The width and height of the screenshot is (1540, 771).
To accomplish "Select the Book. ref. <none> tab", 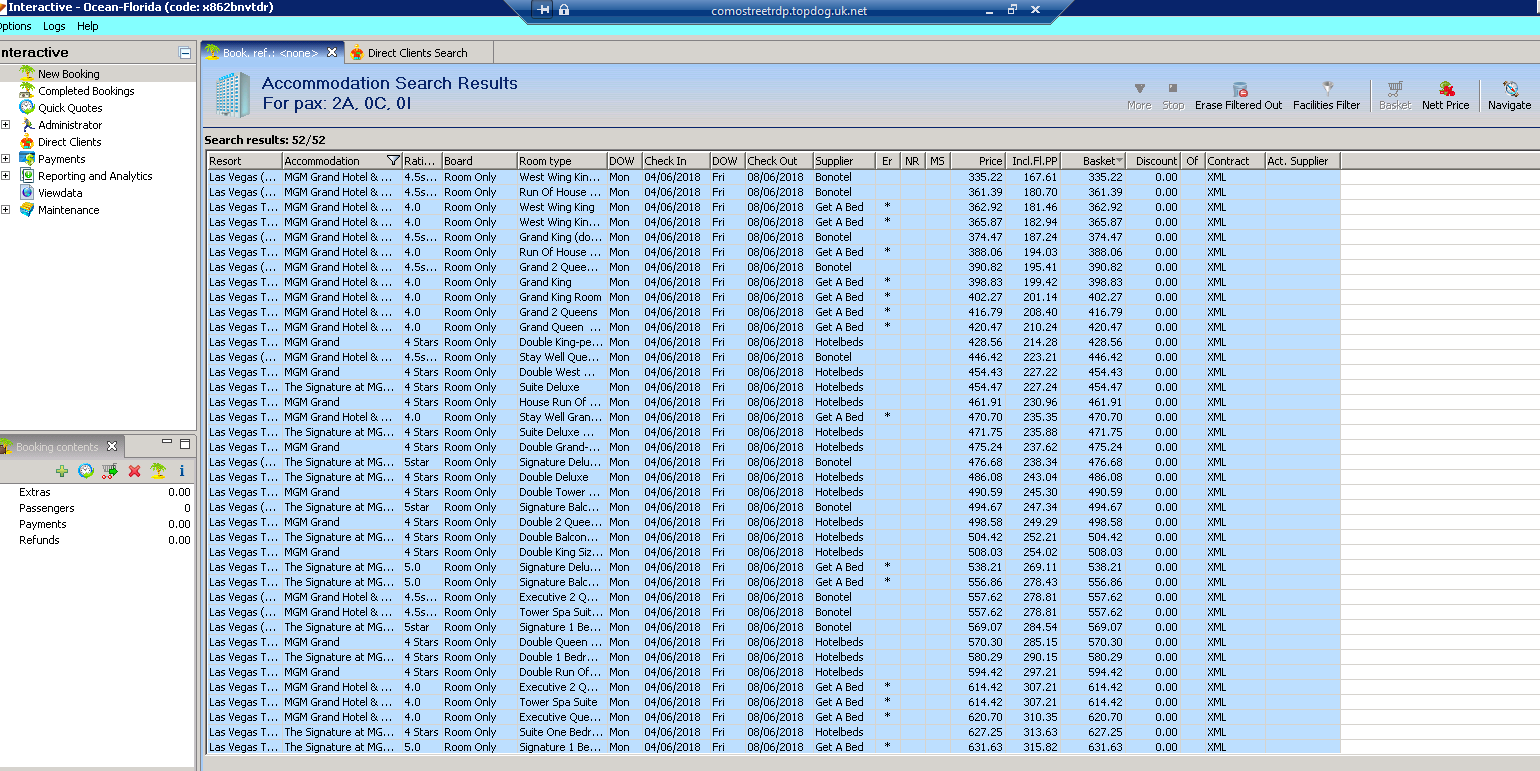I will coord(271,53).
